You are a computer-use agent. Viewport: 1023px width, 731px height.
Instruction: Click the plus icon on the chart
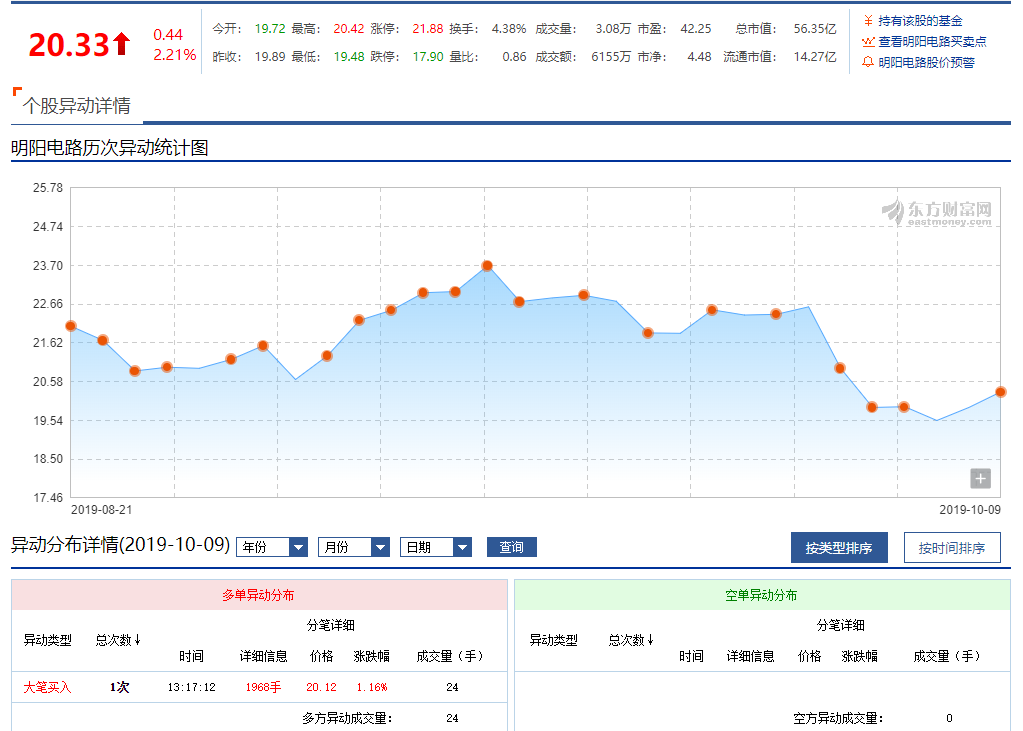pos(980,478)
